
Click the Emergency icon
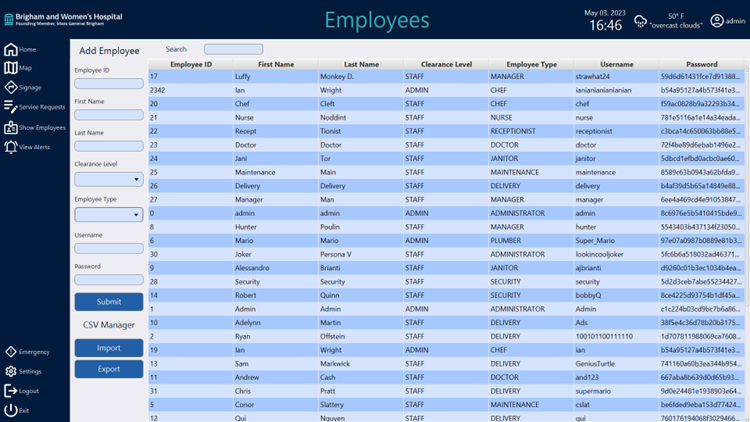coord(10,352)
